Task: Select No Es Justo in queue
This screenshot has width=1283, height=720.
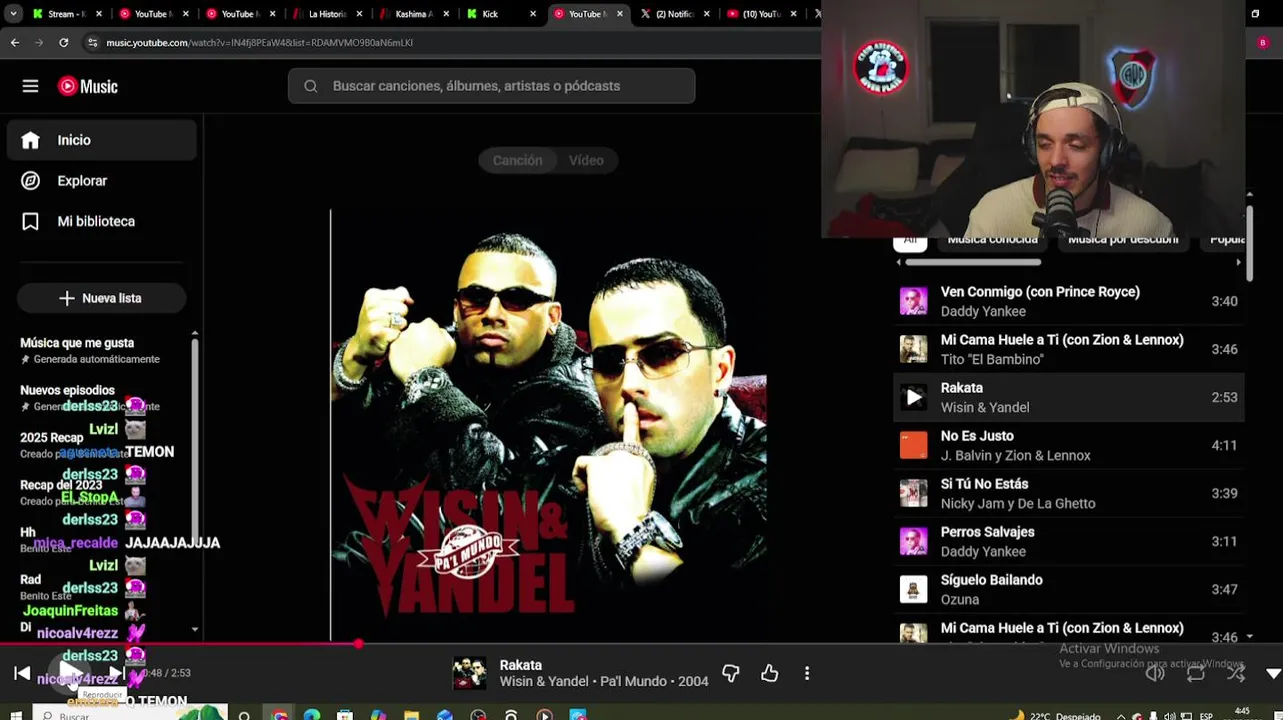Action: click(x=1067, y=445)
